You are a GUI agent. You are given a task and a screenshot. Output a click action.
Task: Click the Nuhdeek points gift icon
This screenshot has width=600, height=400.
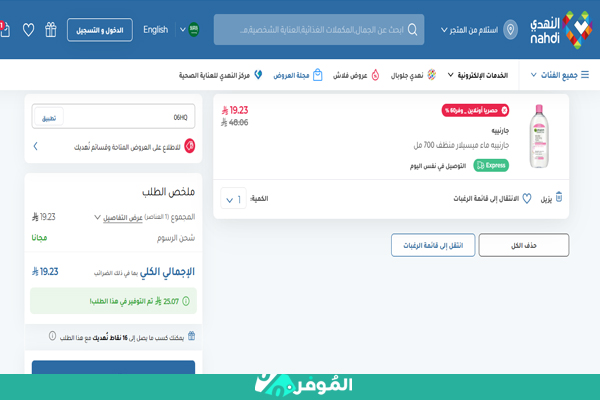point(191,336)
